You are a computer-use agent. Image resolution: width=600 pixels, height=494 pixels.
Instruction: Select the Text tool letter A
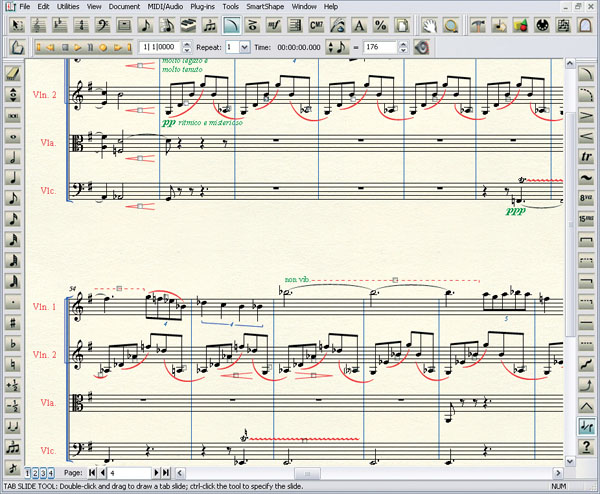pos(359,26)
